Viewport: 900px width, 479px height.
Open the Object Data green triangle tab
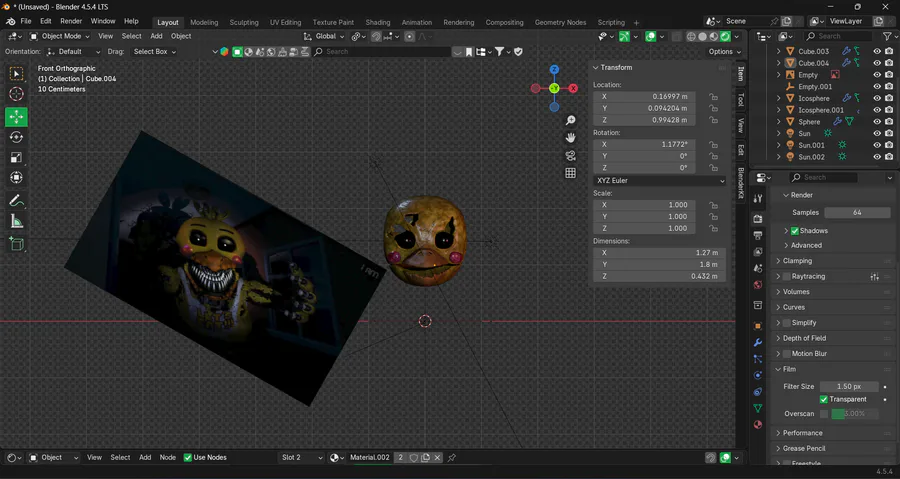[x=758, y=408]
